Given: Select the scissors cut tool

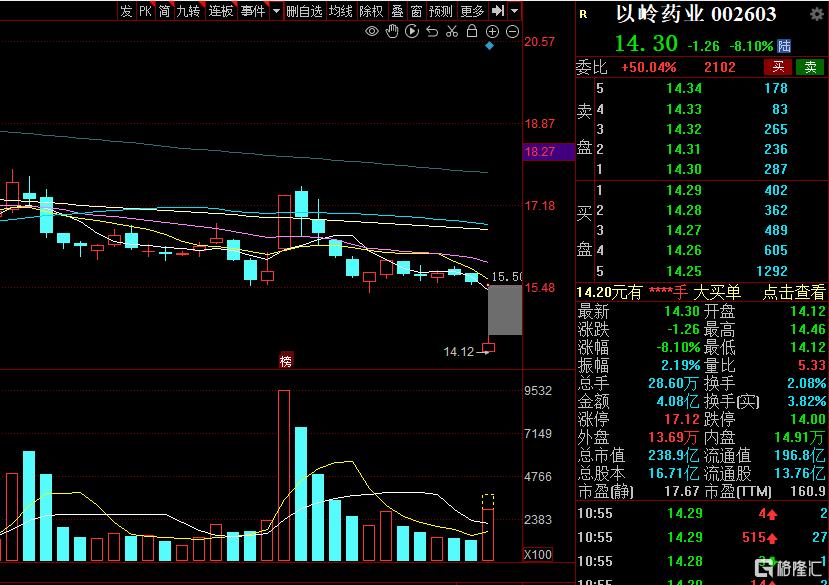Looking at the screenshot, I should click(452, 31).
